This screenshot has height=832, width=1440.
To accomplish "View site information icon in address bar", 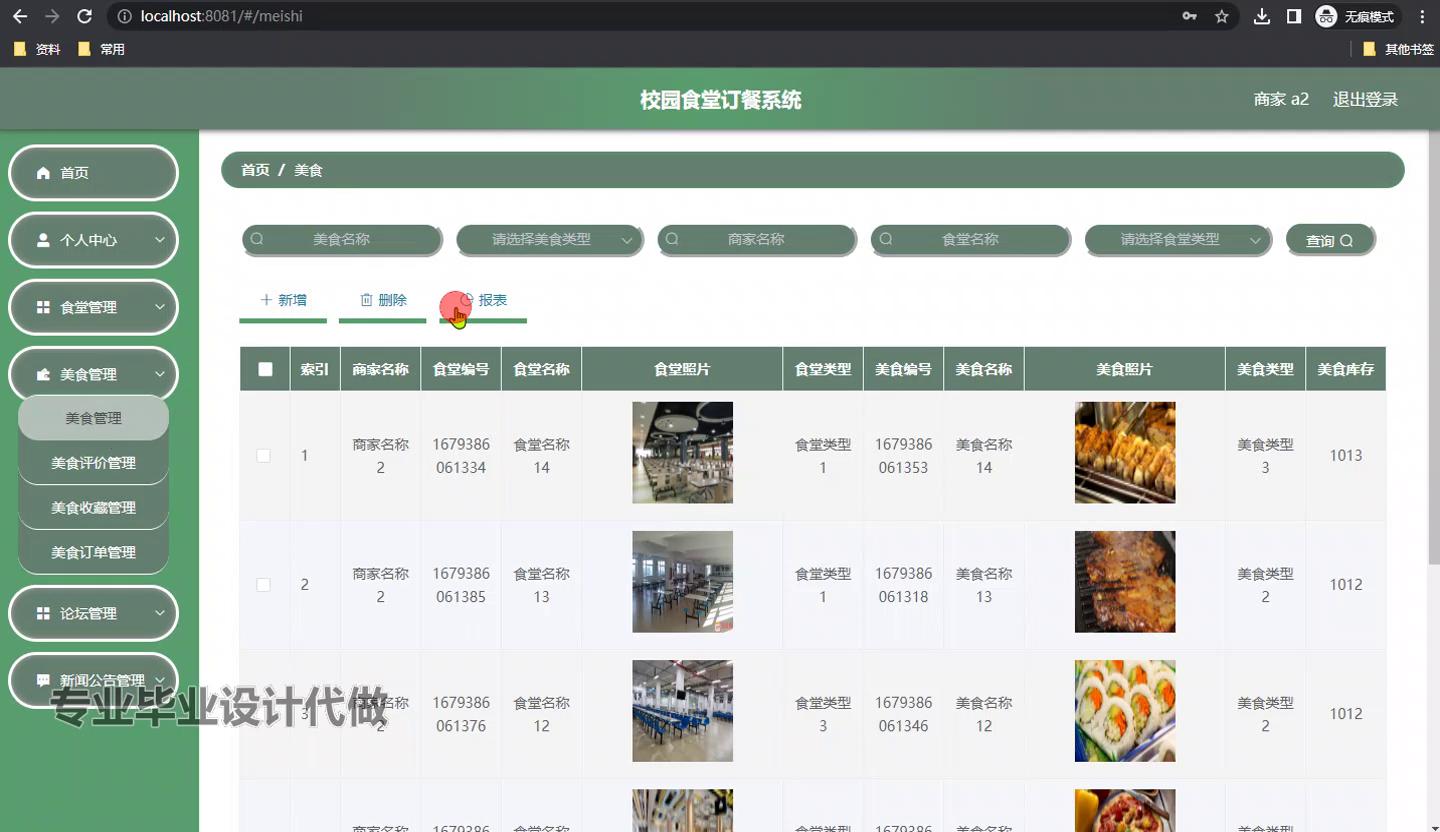I will pyautogui.click(x=124, y=16).
